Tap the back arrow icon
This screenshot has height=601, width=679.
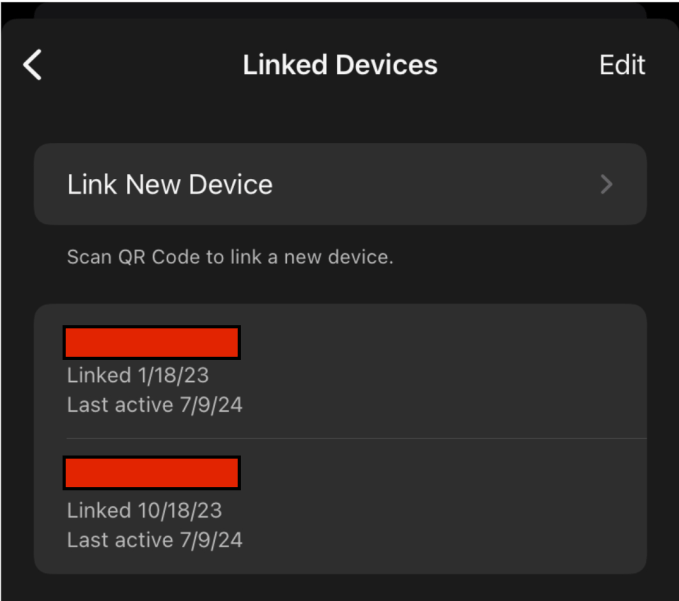coord(33,65)
